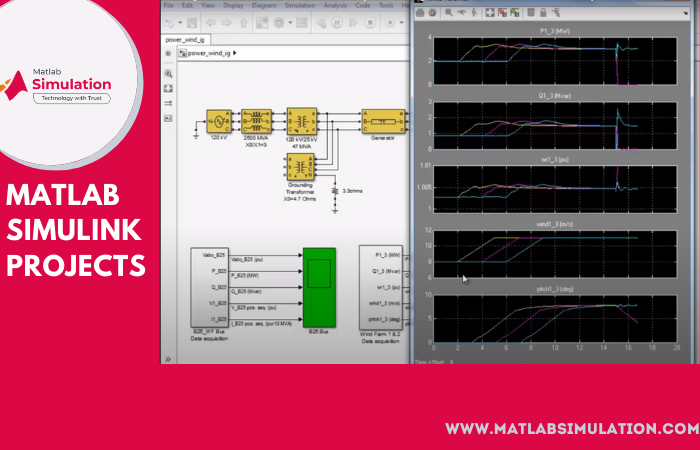The image size is (700, 450).
Task: Click the lock axes selection icon
Action: click(543, 13)
